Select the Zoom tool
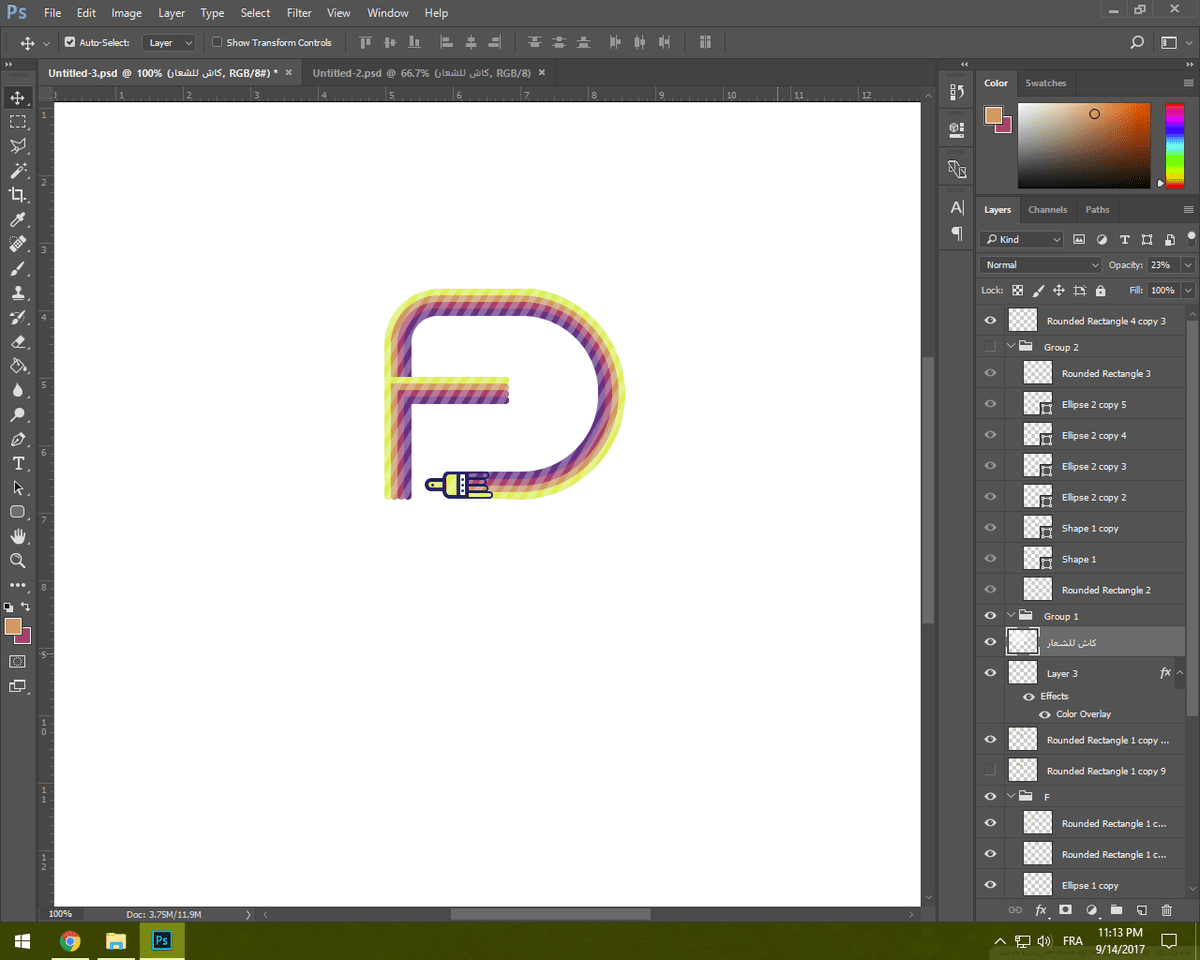Image resolution: width=1200 pixels, height=960 pixels. pos(17,561)
